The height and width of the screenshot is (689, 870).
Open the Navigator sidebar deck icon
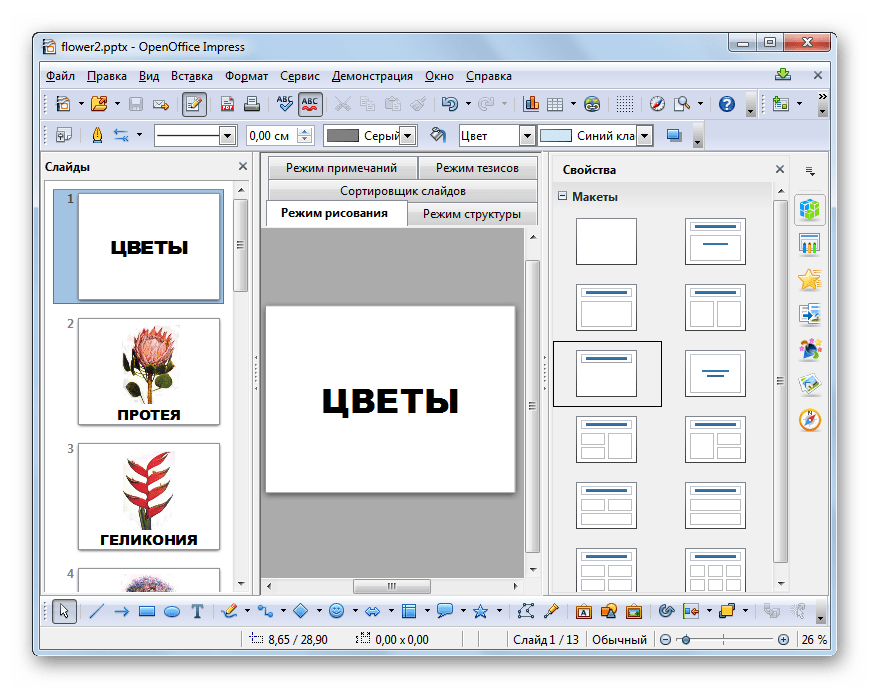tap(810, 419)
